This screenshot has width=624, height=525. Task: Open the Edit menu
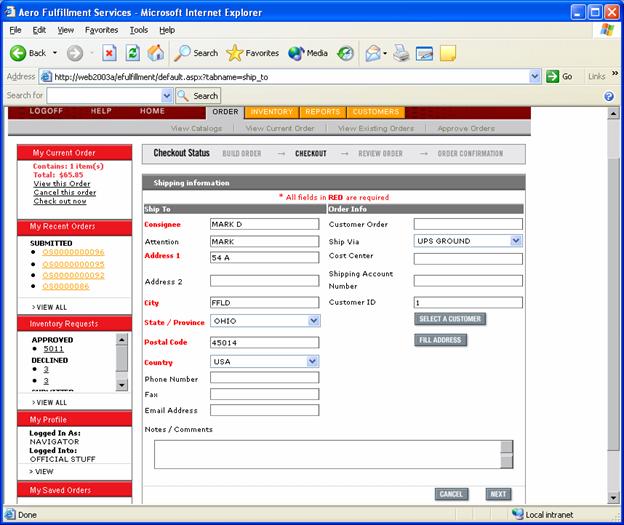(39, 30)
